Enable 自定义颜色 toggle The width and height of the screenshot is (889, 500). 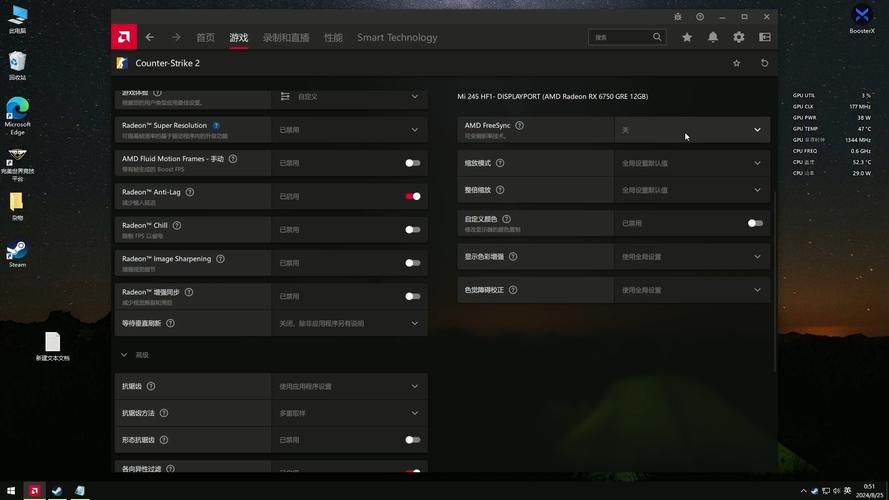755,223
